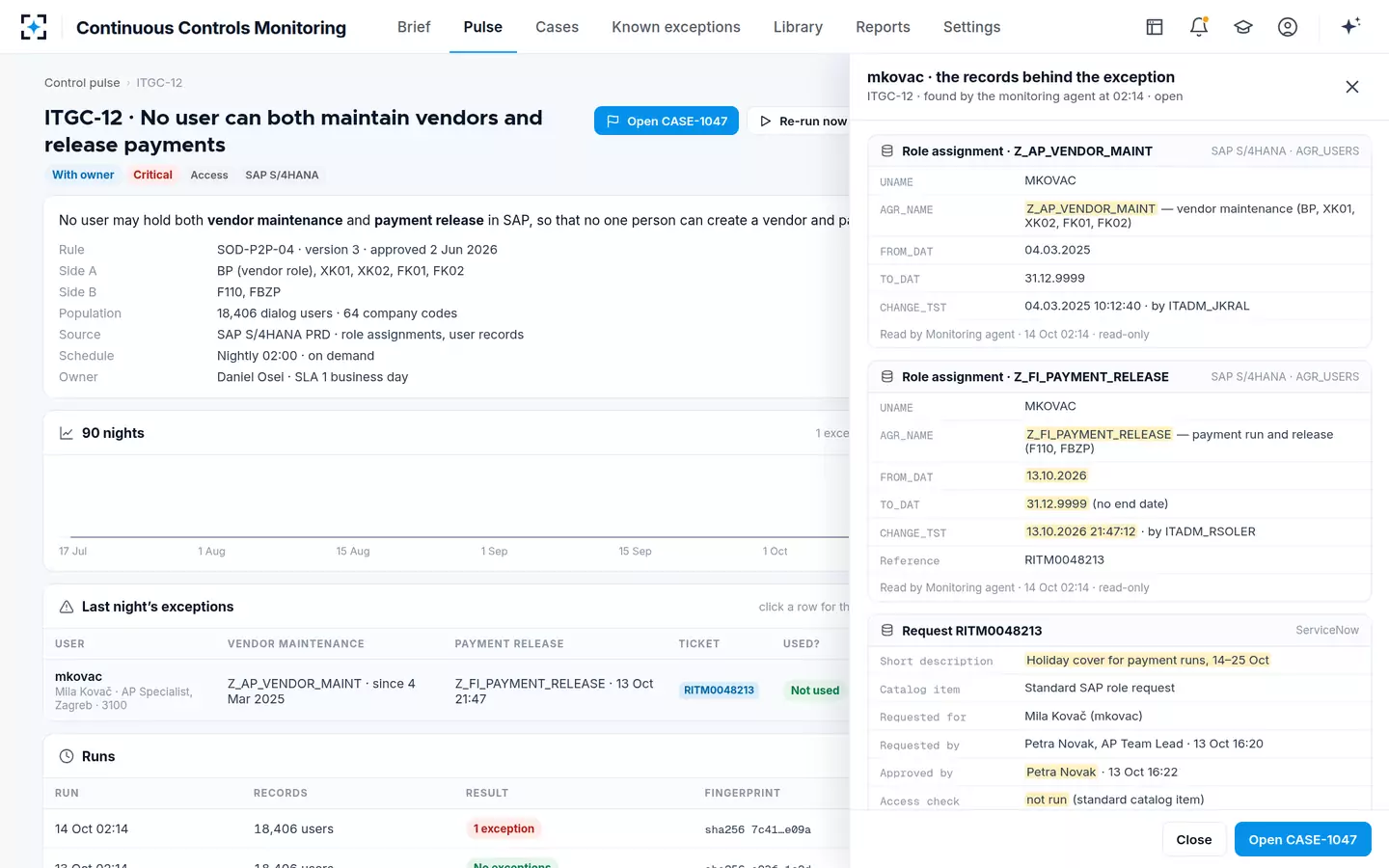Click the Holiday cover for payment runs description
Screen dimensions: 1389x868
1148,661
